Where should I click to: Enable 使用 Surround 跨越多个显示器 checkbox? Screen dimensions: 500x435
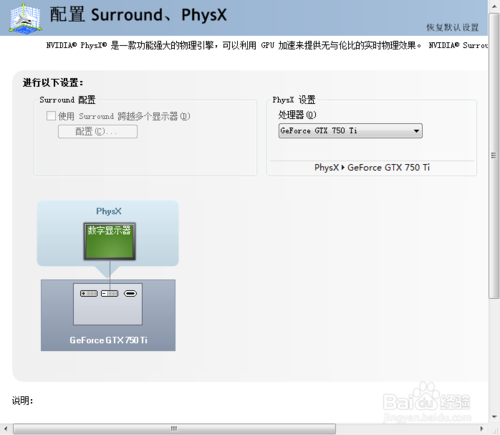coord(51,116)
